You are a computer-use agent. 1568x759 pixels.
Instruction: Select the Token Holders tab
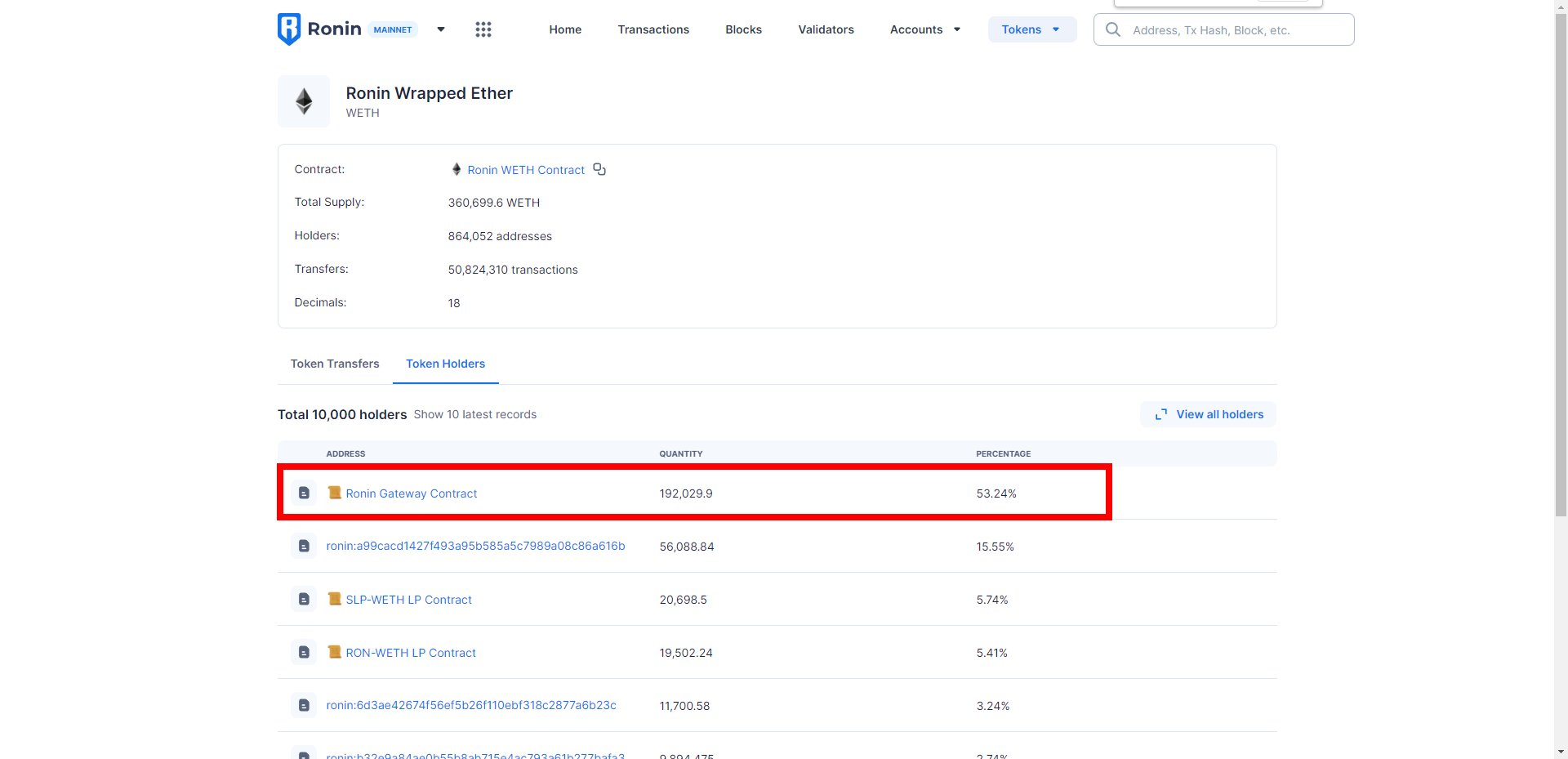click(445, 364)
